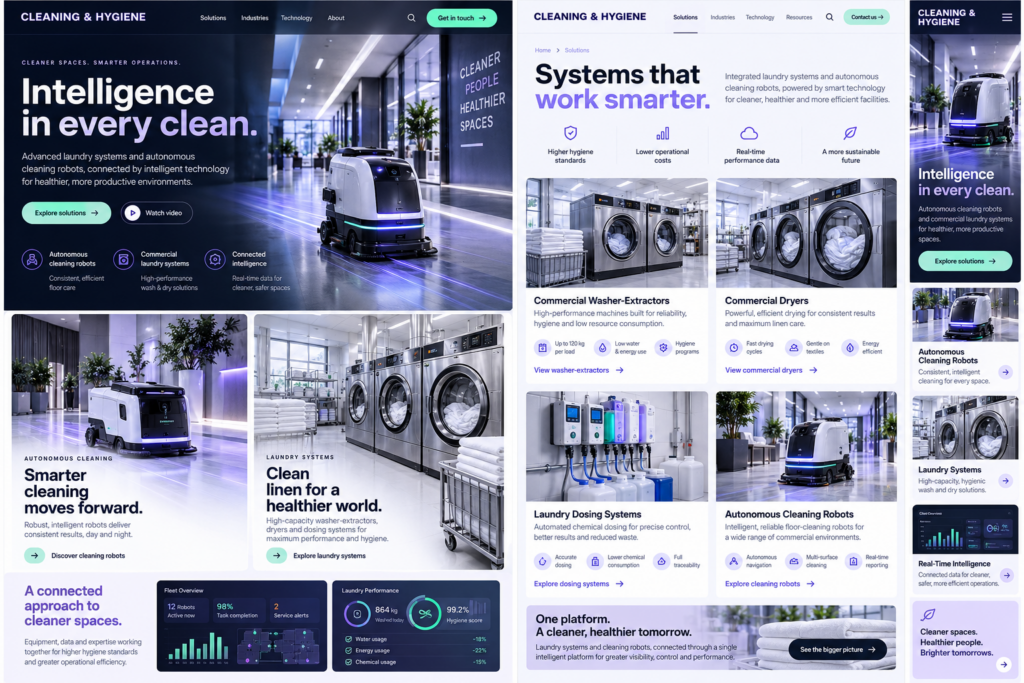Click the Energy usage row in Laundry Performance

tap(416, 650)
